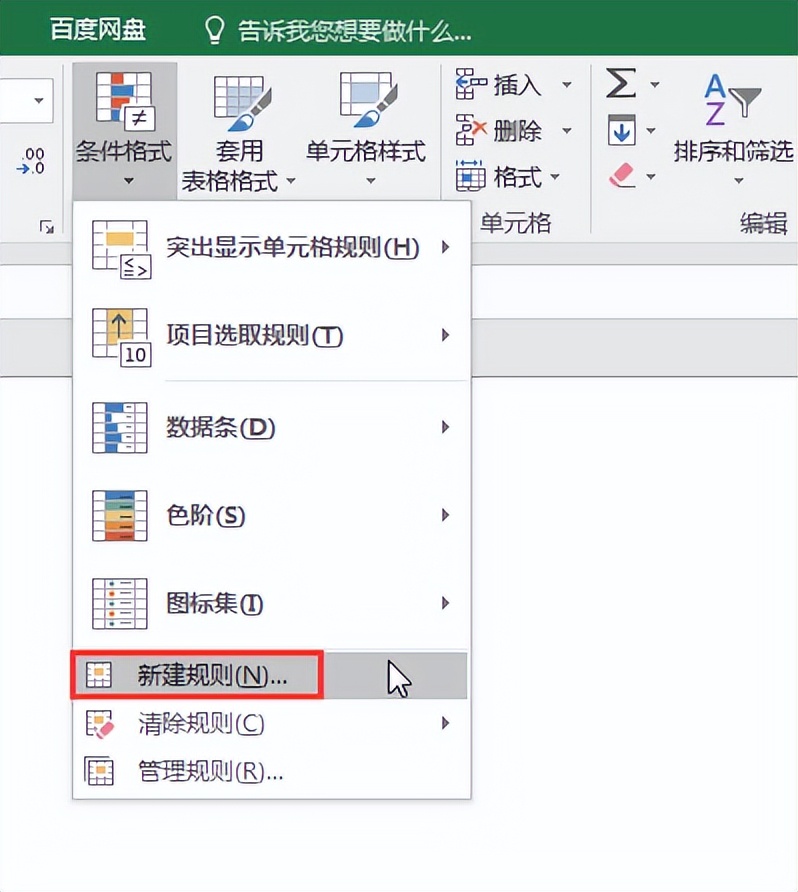Open the 插入 dropdown arrow
798x892 pixels.
(x=567, y=85)
